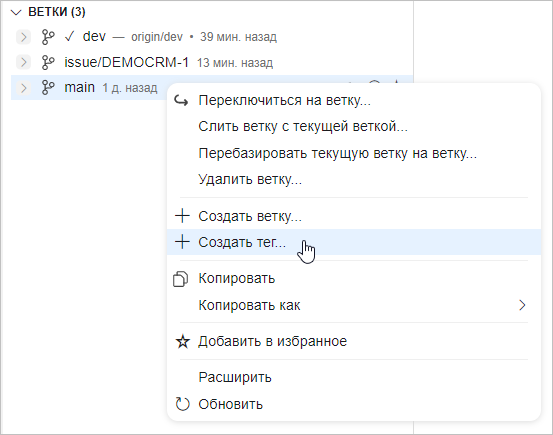Click plus icon beside 'Создать ветку...'
The width and height of the screenshot is (553, 435).
[x=182, y=216]
